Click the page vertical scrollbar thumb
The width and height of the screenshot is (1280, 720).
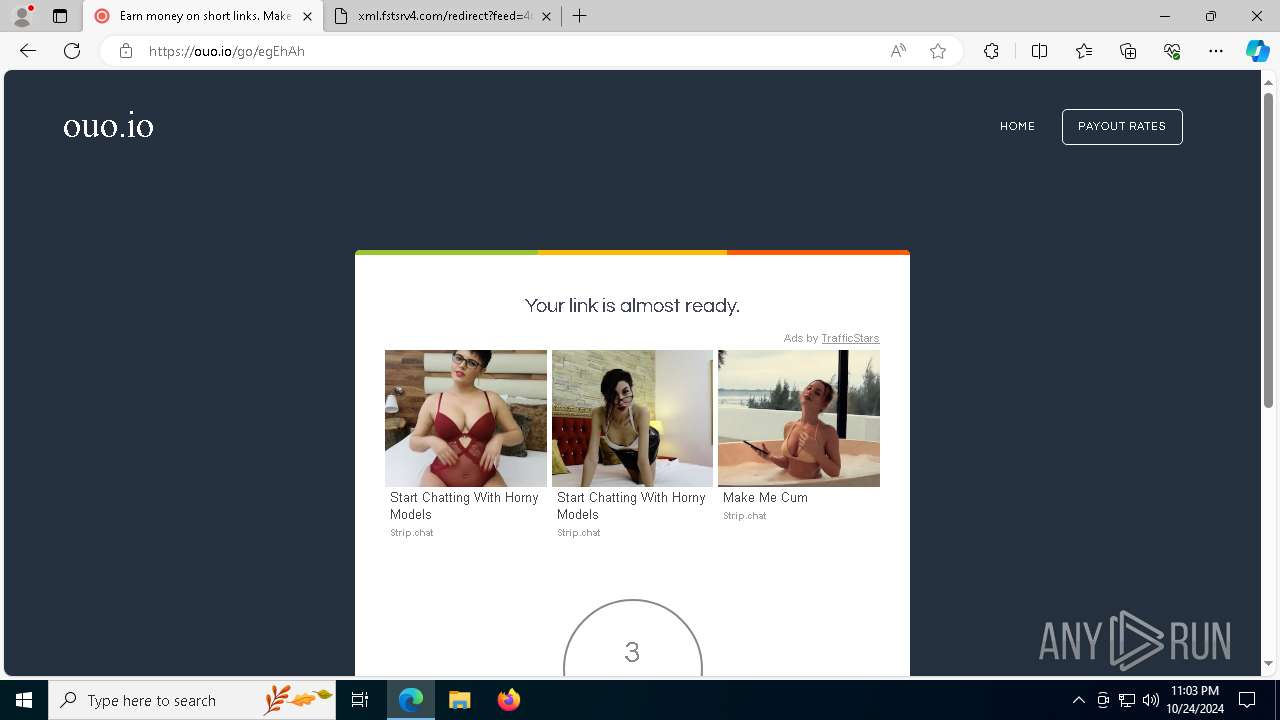1268,250
